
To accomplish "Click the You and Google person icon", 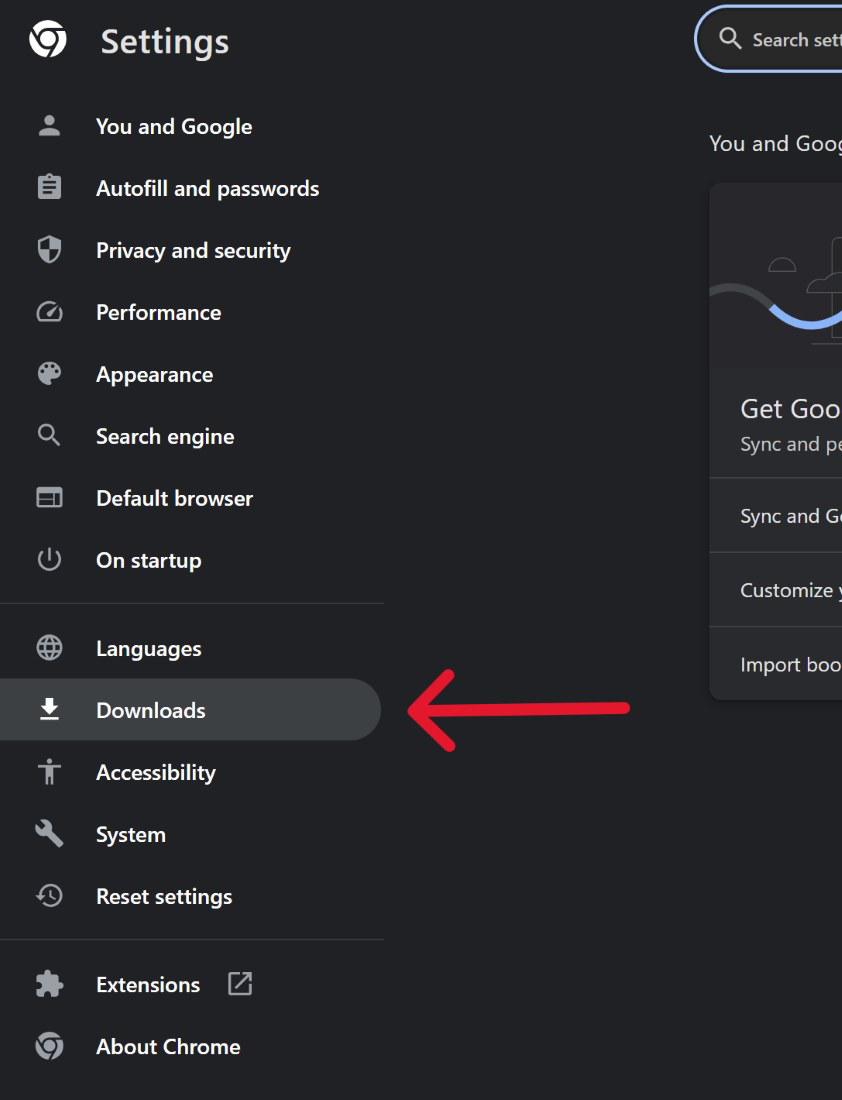I will click(49, 126).
